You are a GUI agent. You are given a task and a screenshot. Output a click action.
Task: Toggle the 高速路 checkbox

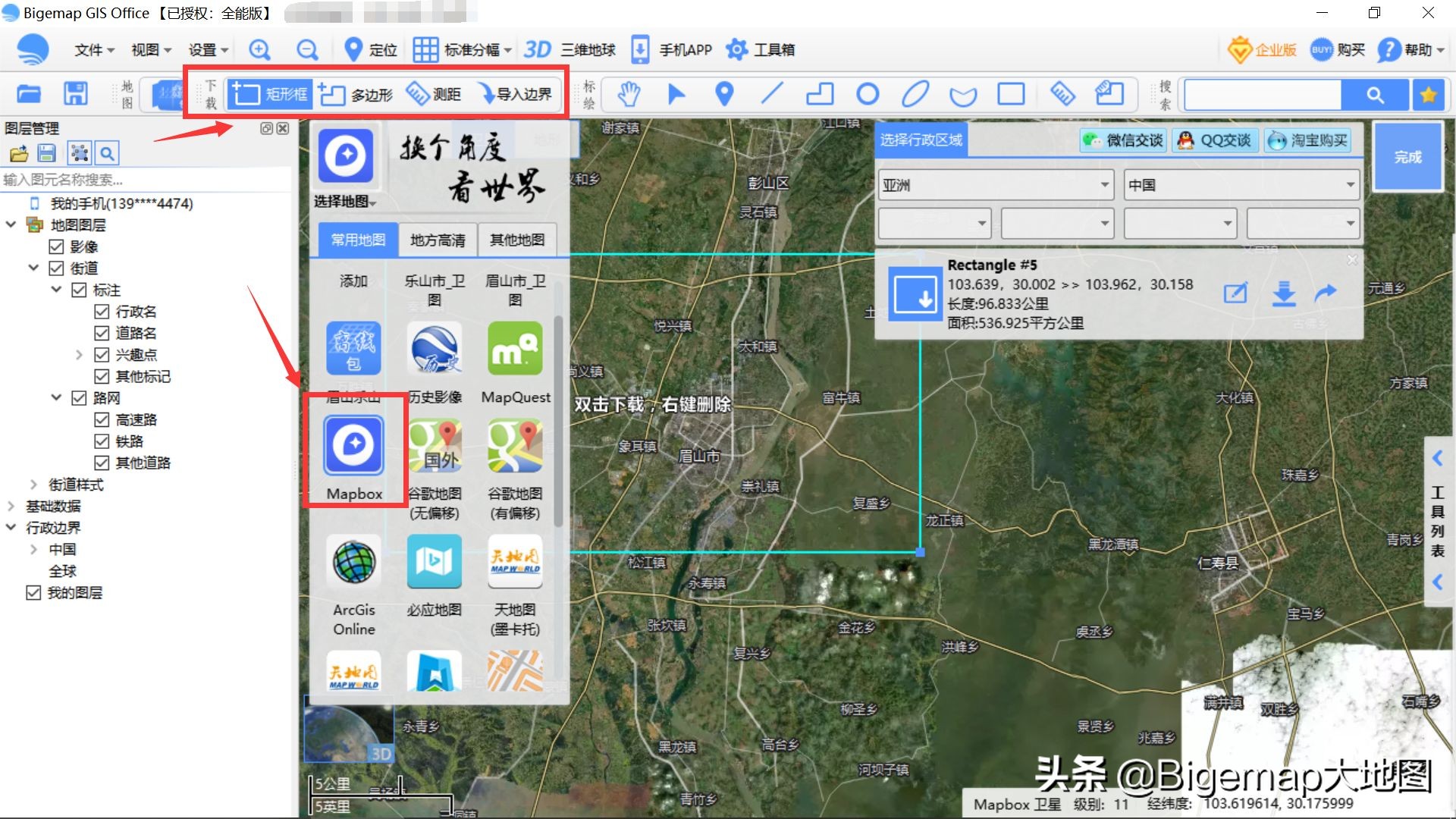tap(102, 419)
